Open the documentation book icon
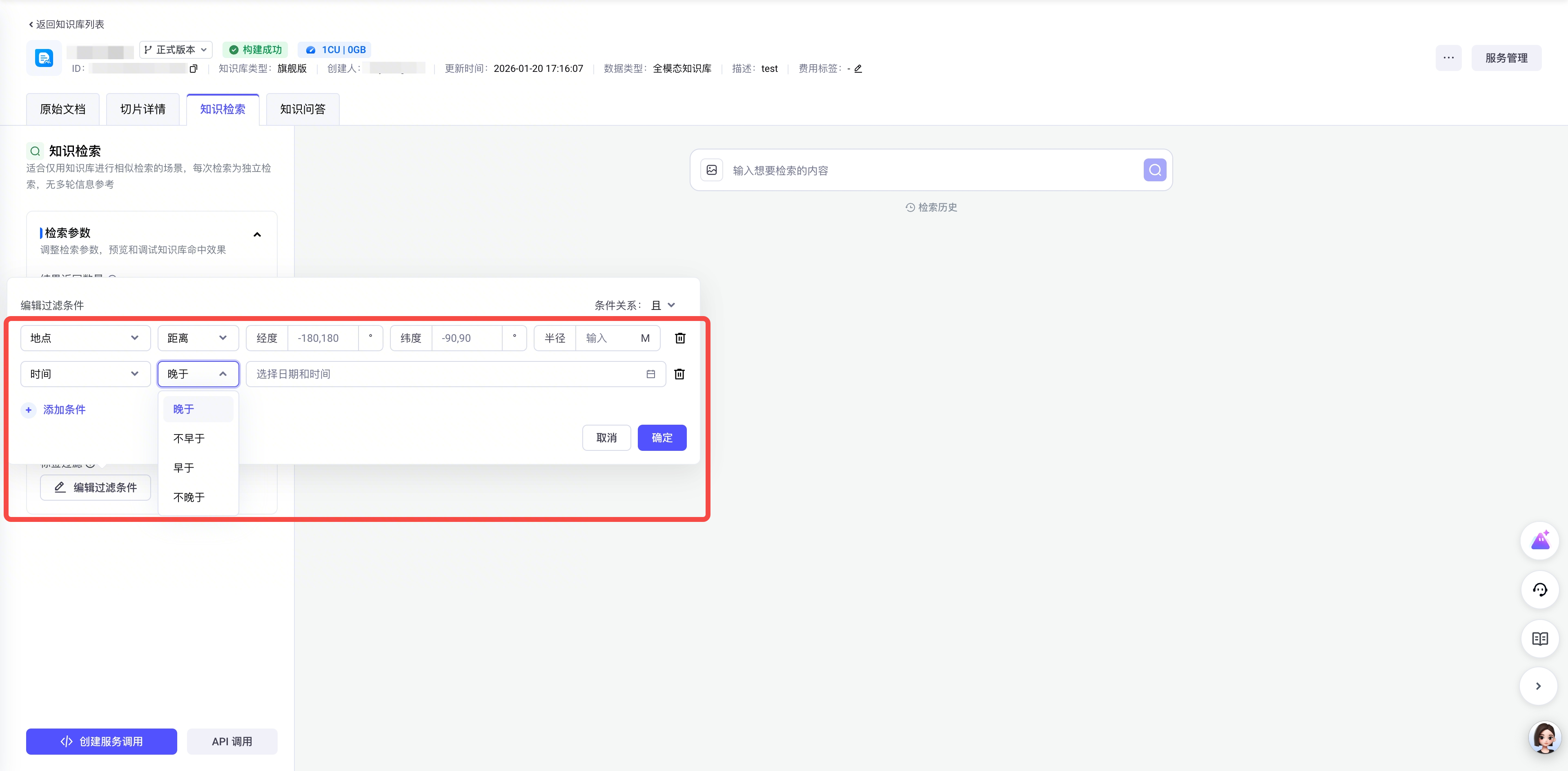1568x771 pixels. [1539, 638]
